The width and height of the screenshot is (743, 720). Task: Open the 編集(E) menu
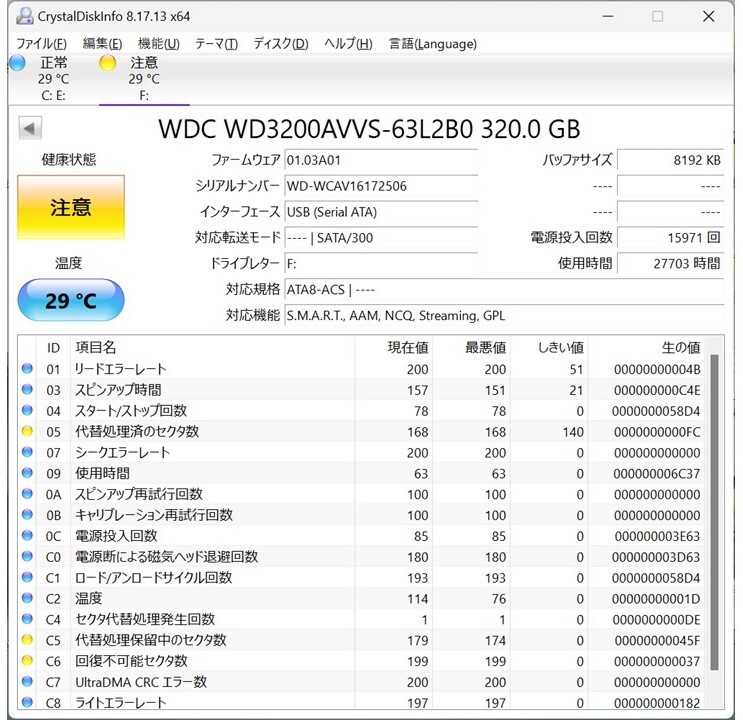click(x=102, y=44)
